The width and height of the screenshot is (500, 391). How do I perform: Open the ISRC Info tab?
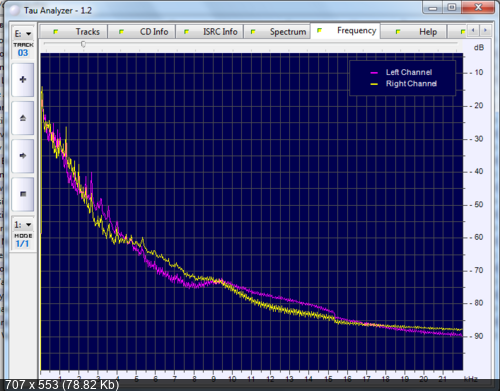coord(209,32)
